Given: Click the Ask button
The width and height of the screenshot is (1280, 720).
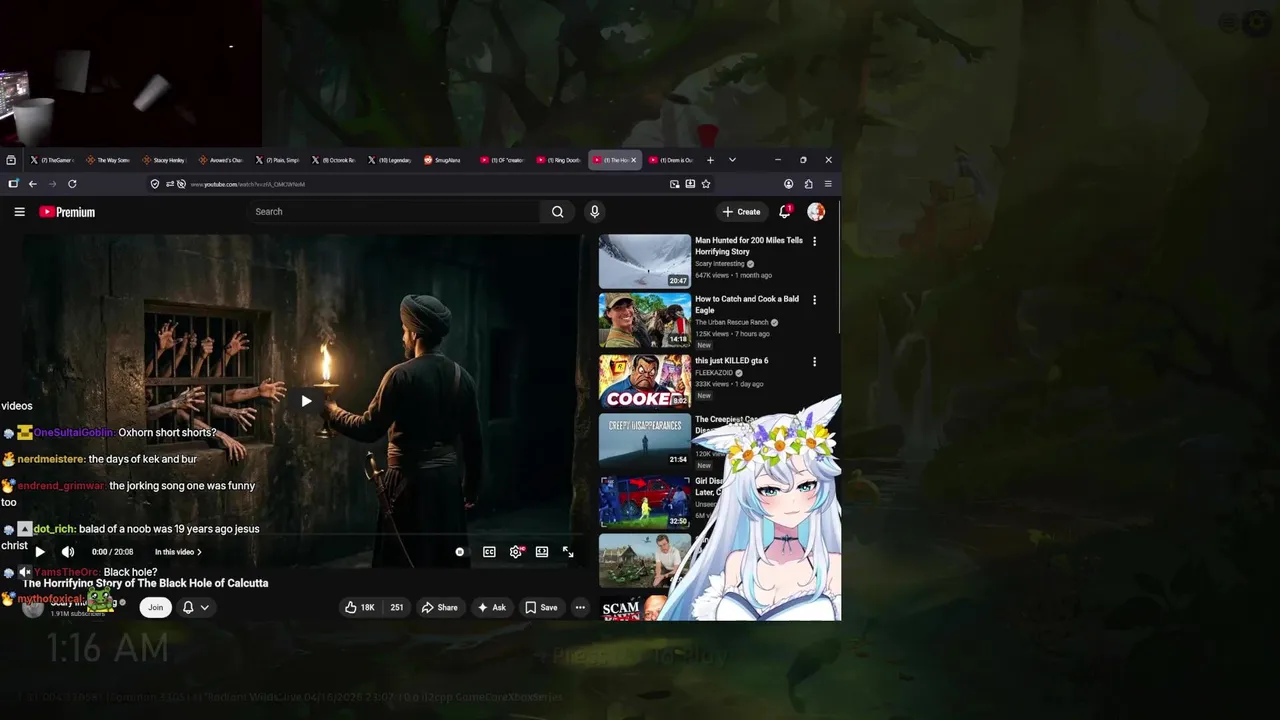Looking at the screenshot, I should [x=491, y=607].
